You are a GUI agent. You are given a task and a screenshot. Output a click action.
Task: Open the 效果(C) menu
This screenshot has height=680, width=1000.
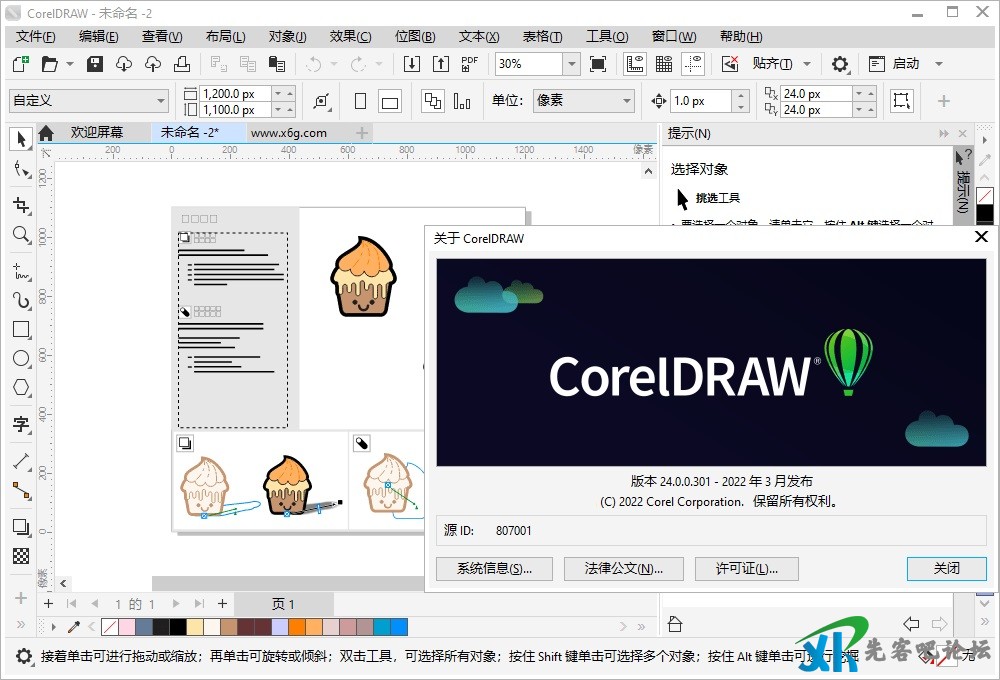(350, 36)
